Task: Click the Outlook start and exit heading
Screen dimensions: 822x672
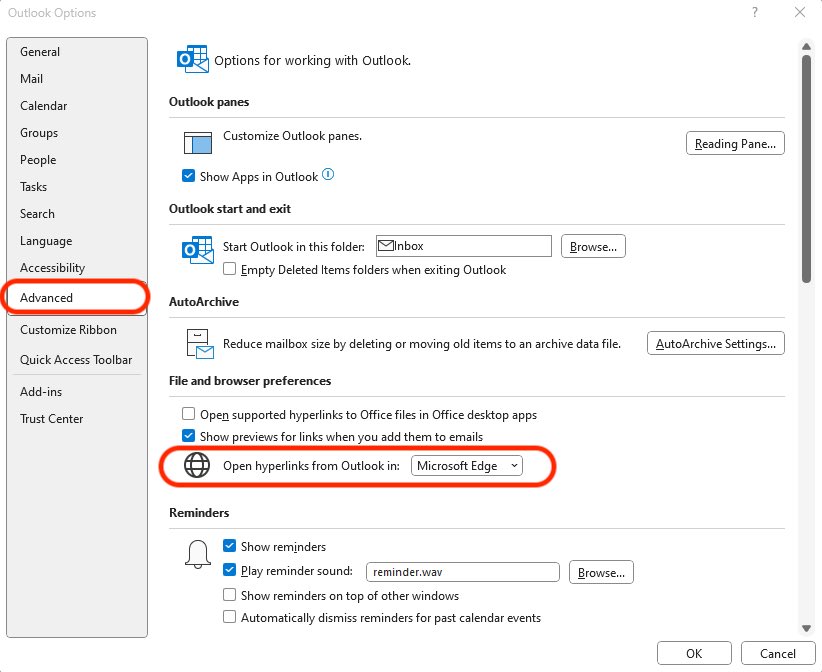Action: [x=230, y=209]
